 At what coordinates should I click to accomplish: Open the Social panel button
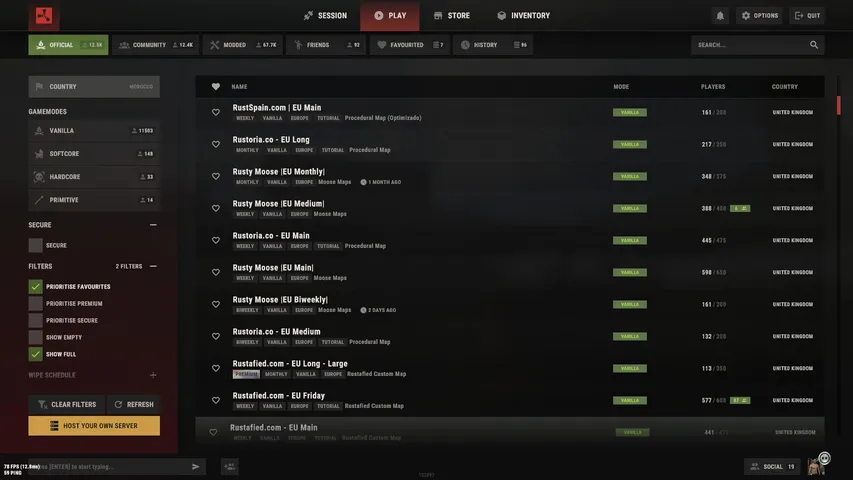click(772, 466)
